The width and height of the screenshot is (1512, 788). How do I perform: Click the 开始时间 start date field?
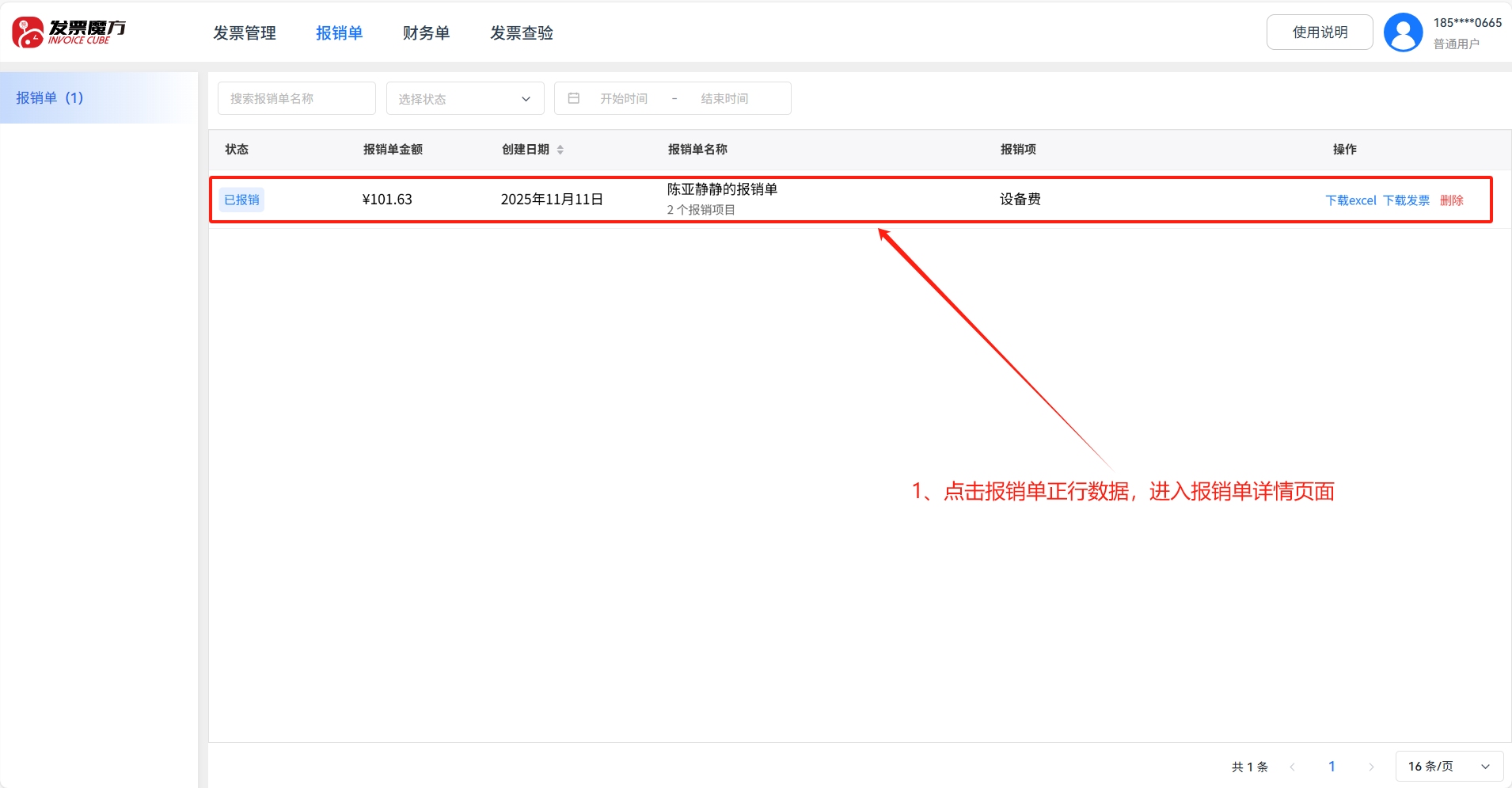point(624,98)
